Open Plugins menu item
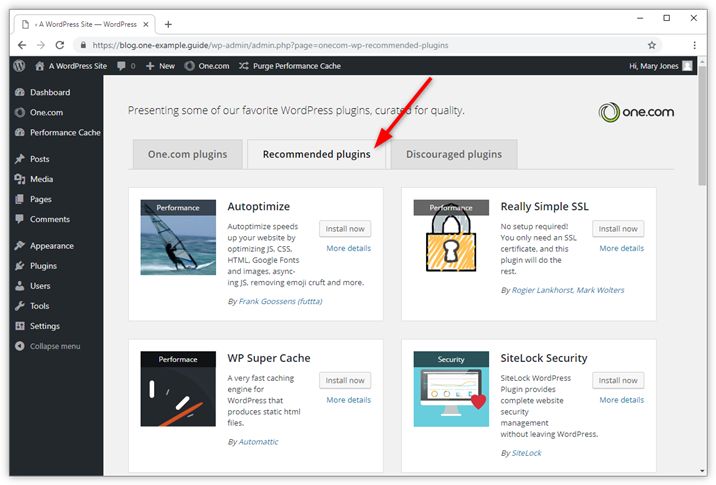Viewport: 716px width, 485px height. coord(43,266)
